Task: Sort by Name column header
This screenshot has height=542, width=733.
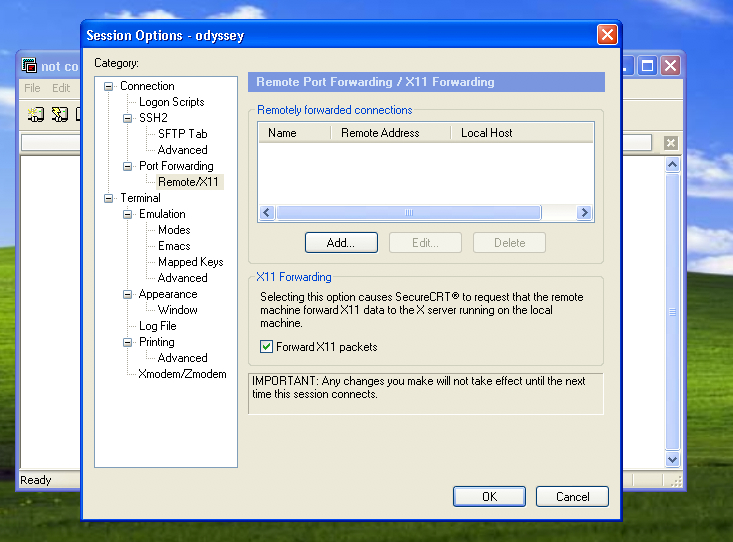Action: pos(294,133)
